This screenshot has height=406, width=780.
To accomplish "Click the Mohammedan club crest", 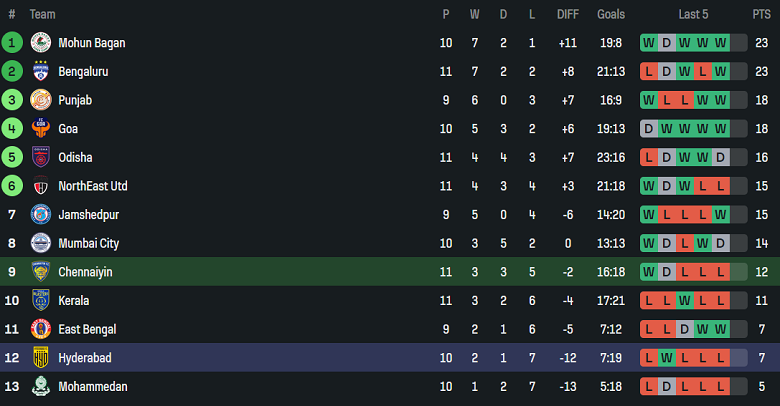I will click(41, 386).
